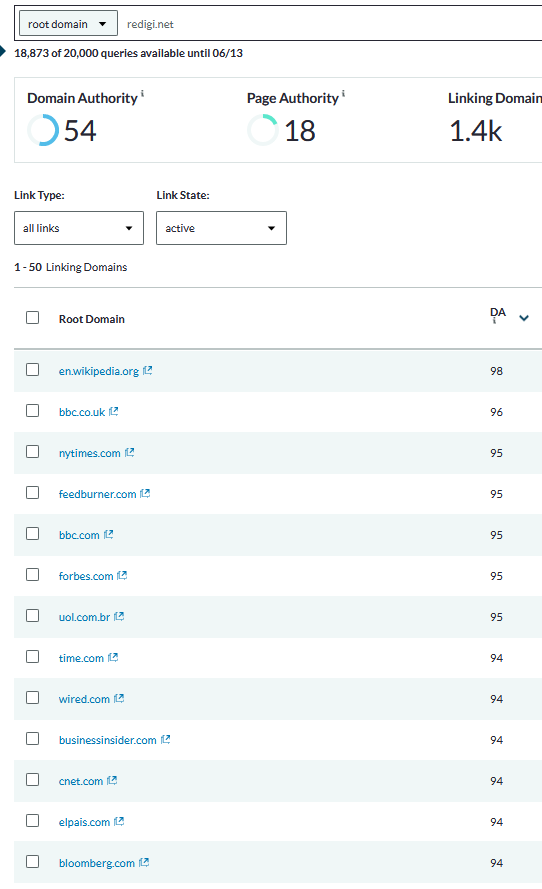This screenshot has height=889, width=542.
Task: Open external link icon beside businessinsider.com
Action: [x=166, y=739]
